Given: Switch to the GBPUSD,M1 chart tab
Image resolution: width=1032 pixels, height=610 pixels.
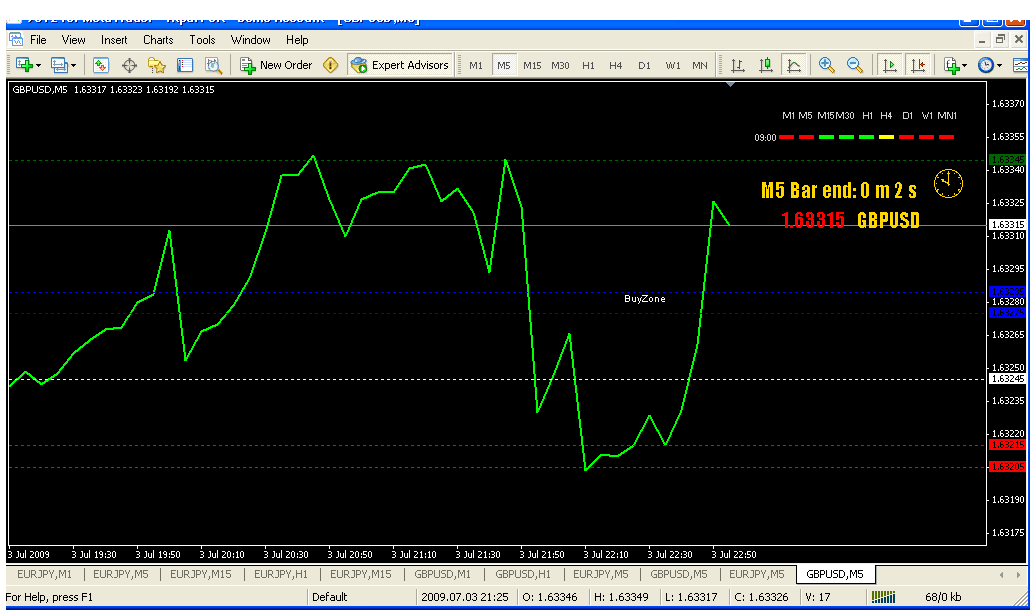Looking at the screenshot, I should pos(442,574).
